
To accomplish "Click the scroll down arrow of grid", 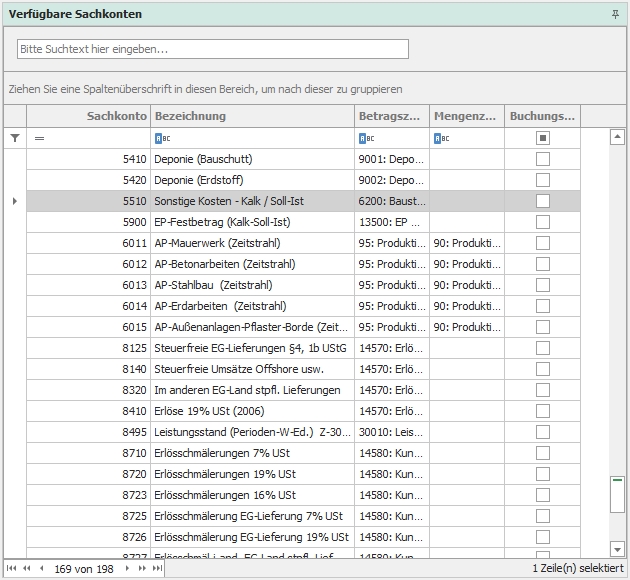I will click(617, 549).
